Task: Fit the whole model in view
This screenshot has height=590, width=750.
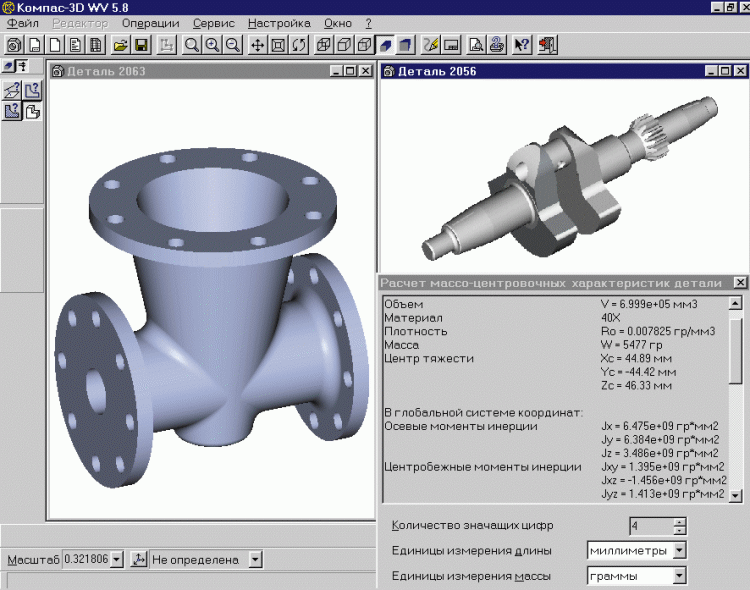Action: (x=278, y=45)
